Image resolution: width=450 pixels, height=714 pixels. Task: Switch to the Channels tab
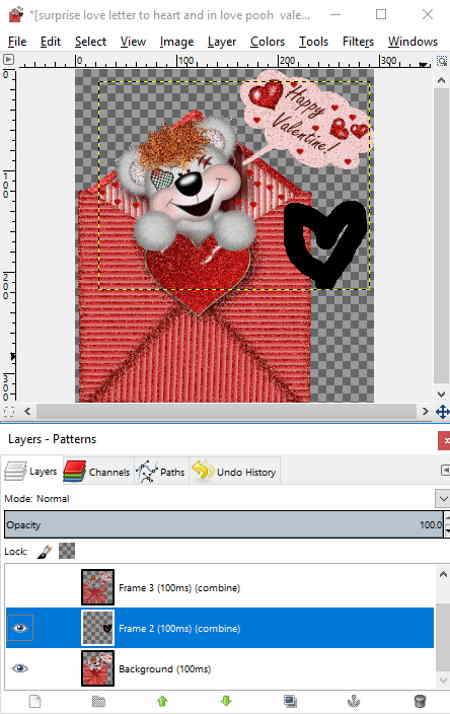point(97,471)
